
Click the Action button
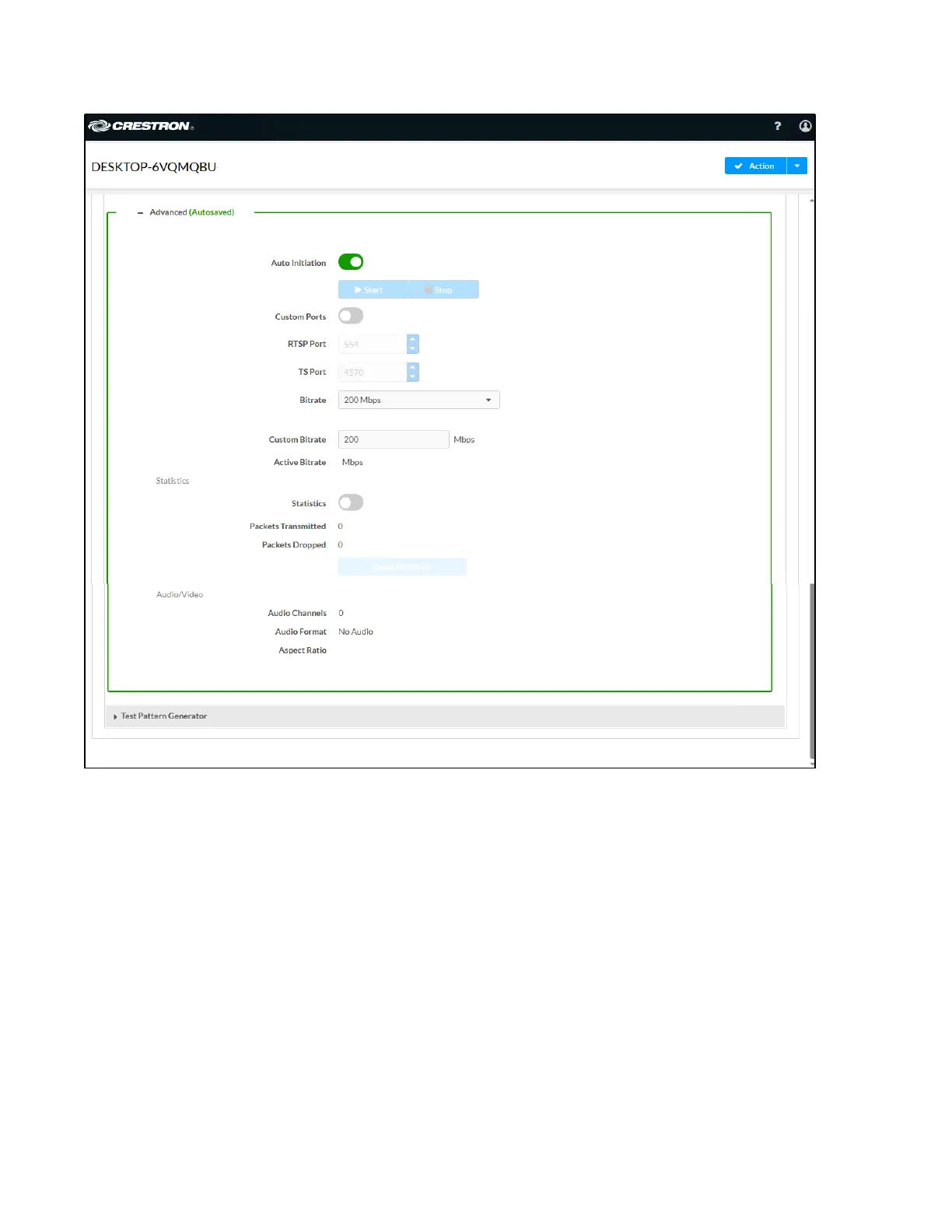[755, 166]
